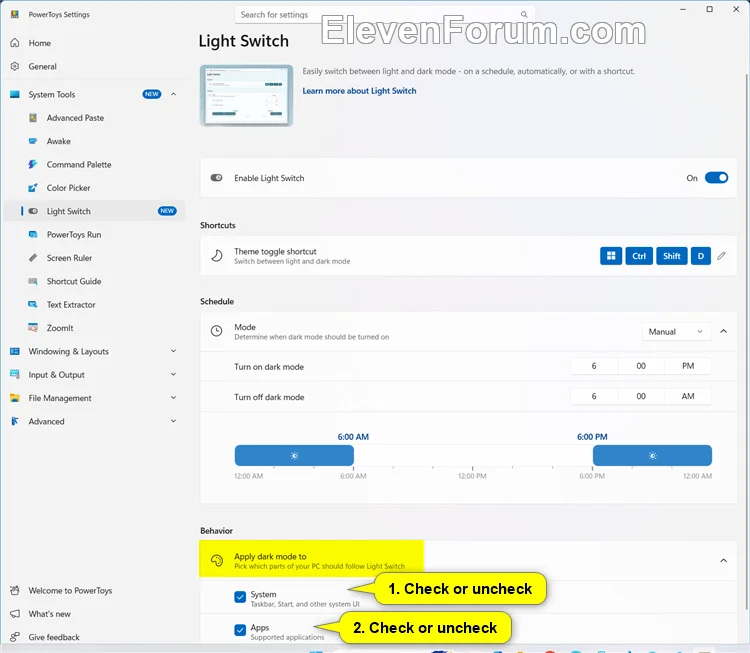Edit the theme toggle shortcut pencil icon
The height and width of the screenshot is (653, 750).
(x=721, y=256)
